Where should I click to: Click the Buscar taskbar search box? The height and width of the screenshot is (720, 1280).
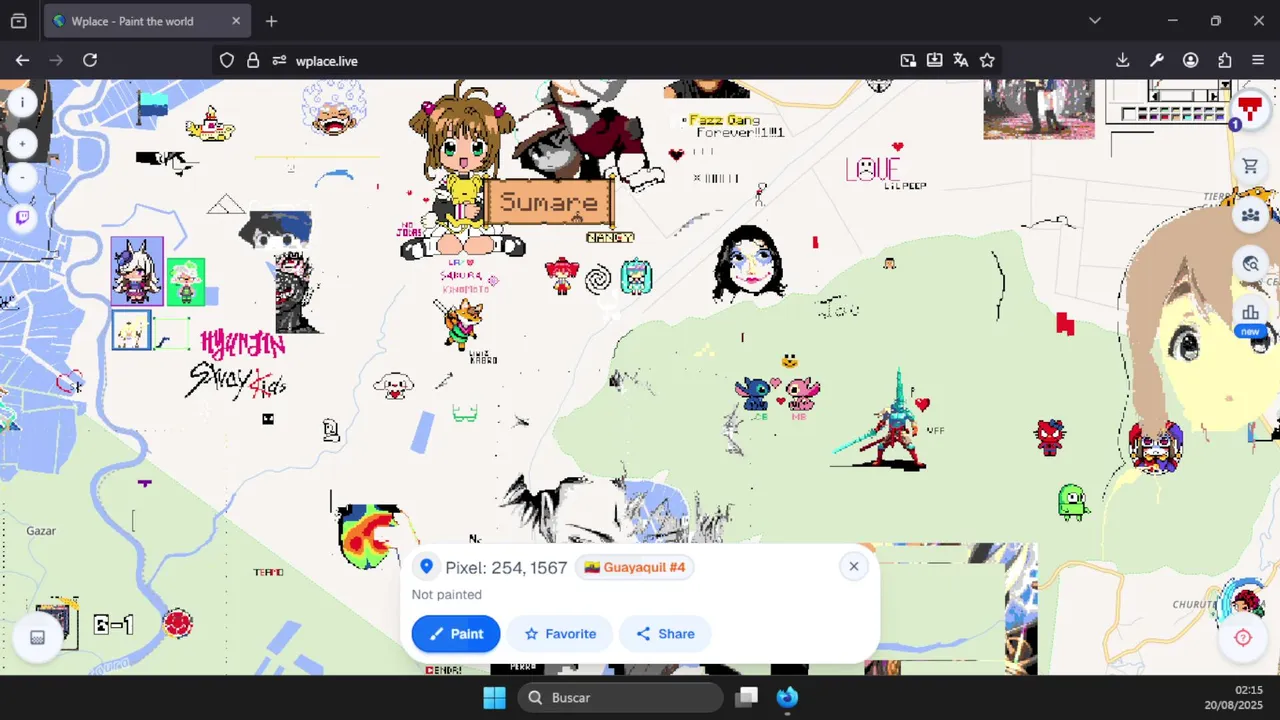620,698
